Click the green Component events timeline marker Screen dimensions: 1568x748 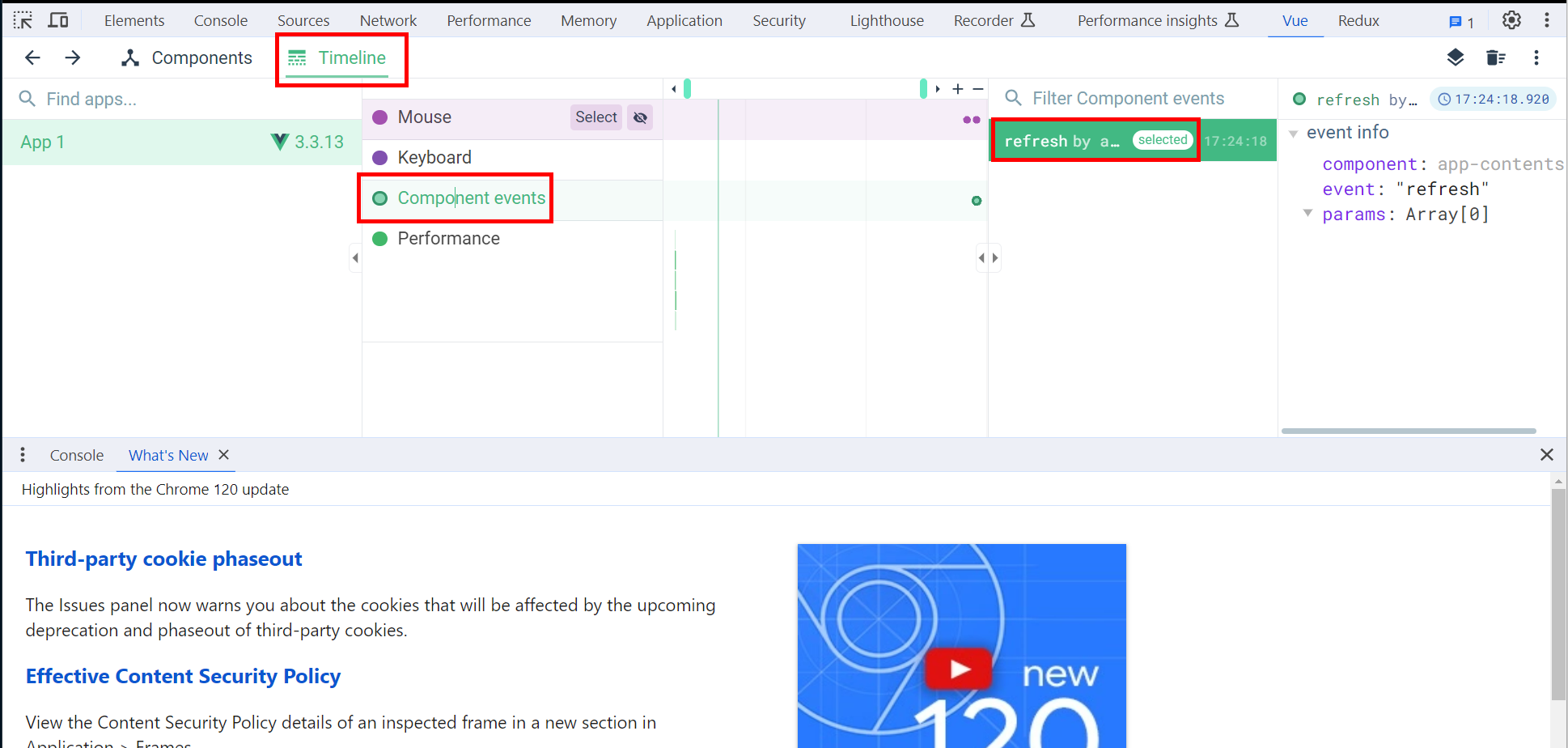977,201
